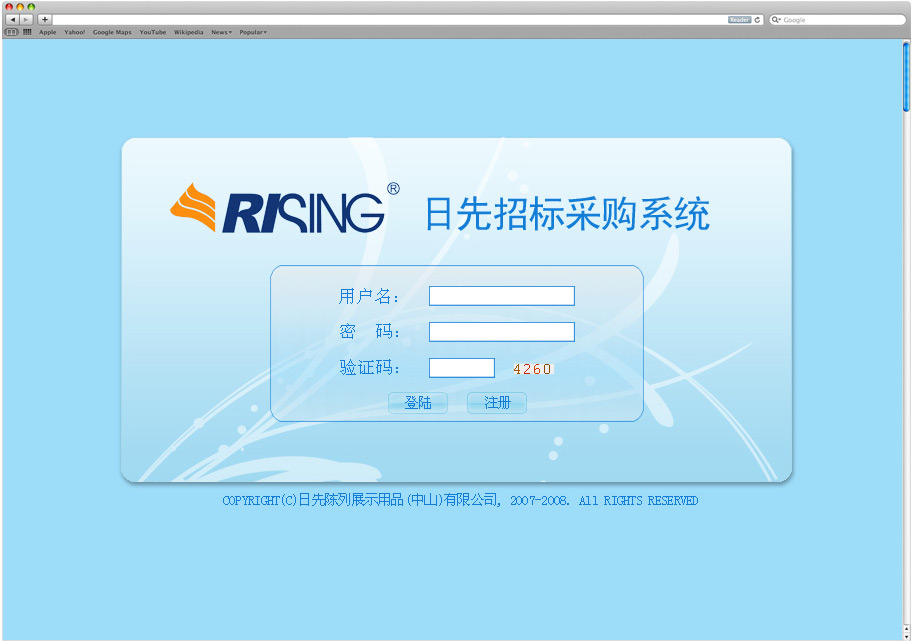Viewport: 914px width, 641px height.
Task: Show the Top Sites grid icon
Action: [27, 32]
